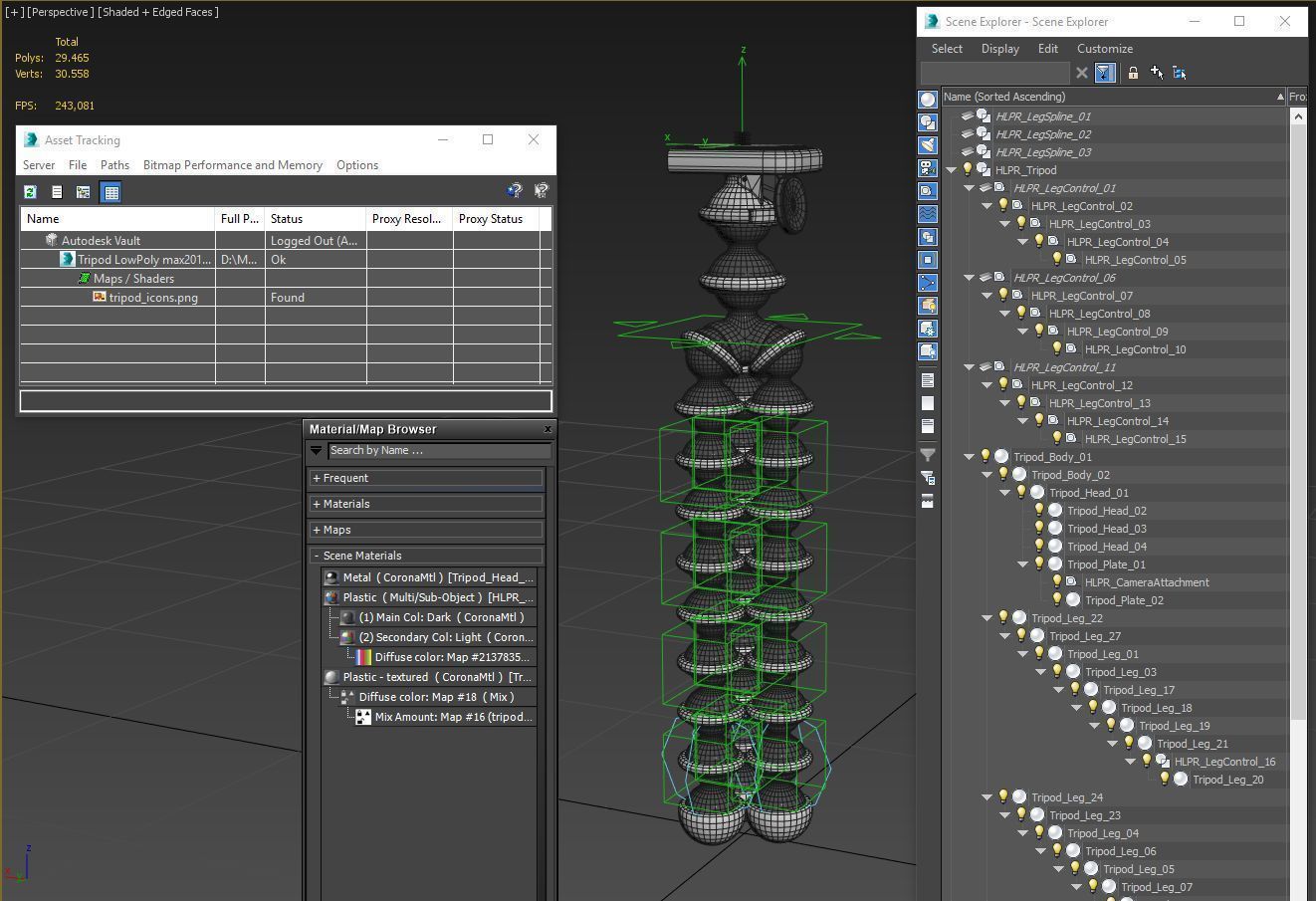This screenshot has height=901, width=1316.
Task: Click the plus-cursor icon in Scene Explorer toolbar
Action: 1157,73
